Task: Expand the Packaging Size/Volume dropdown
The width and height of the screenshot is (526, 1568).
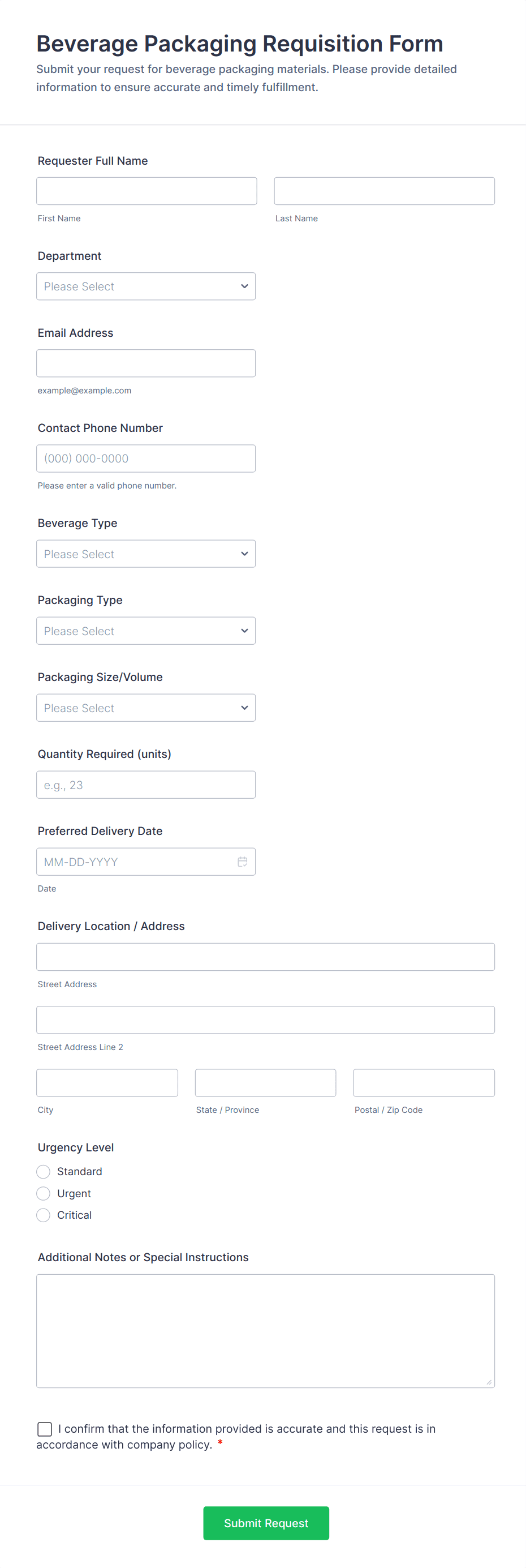Action: [146, 708]
